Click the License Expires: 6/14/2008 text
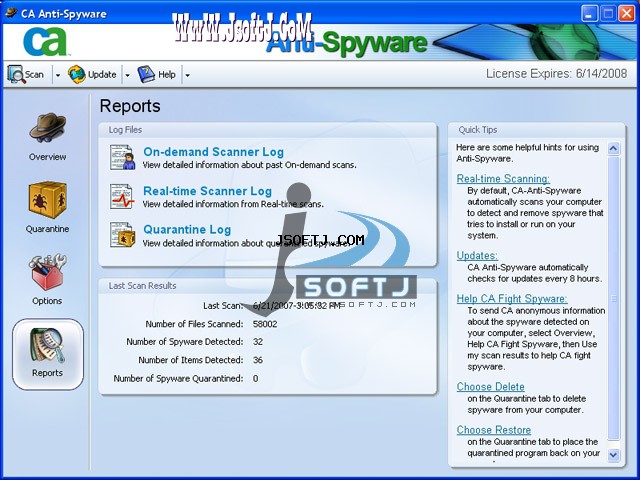The image size is (640, 480). click(x=556, y=74)
